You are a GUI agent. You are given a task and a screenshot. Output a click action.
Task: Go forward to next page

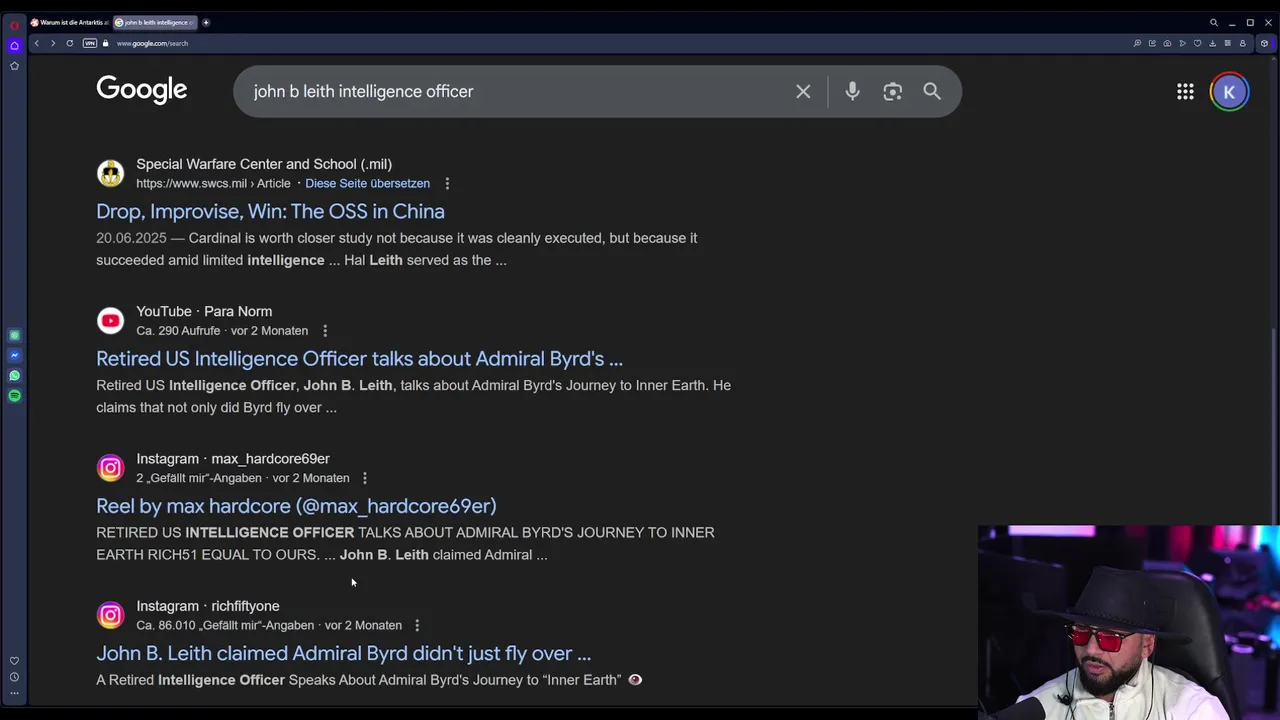pos(52,43)
